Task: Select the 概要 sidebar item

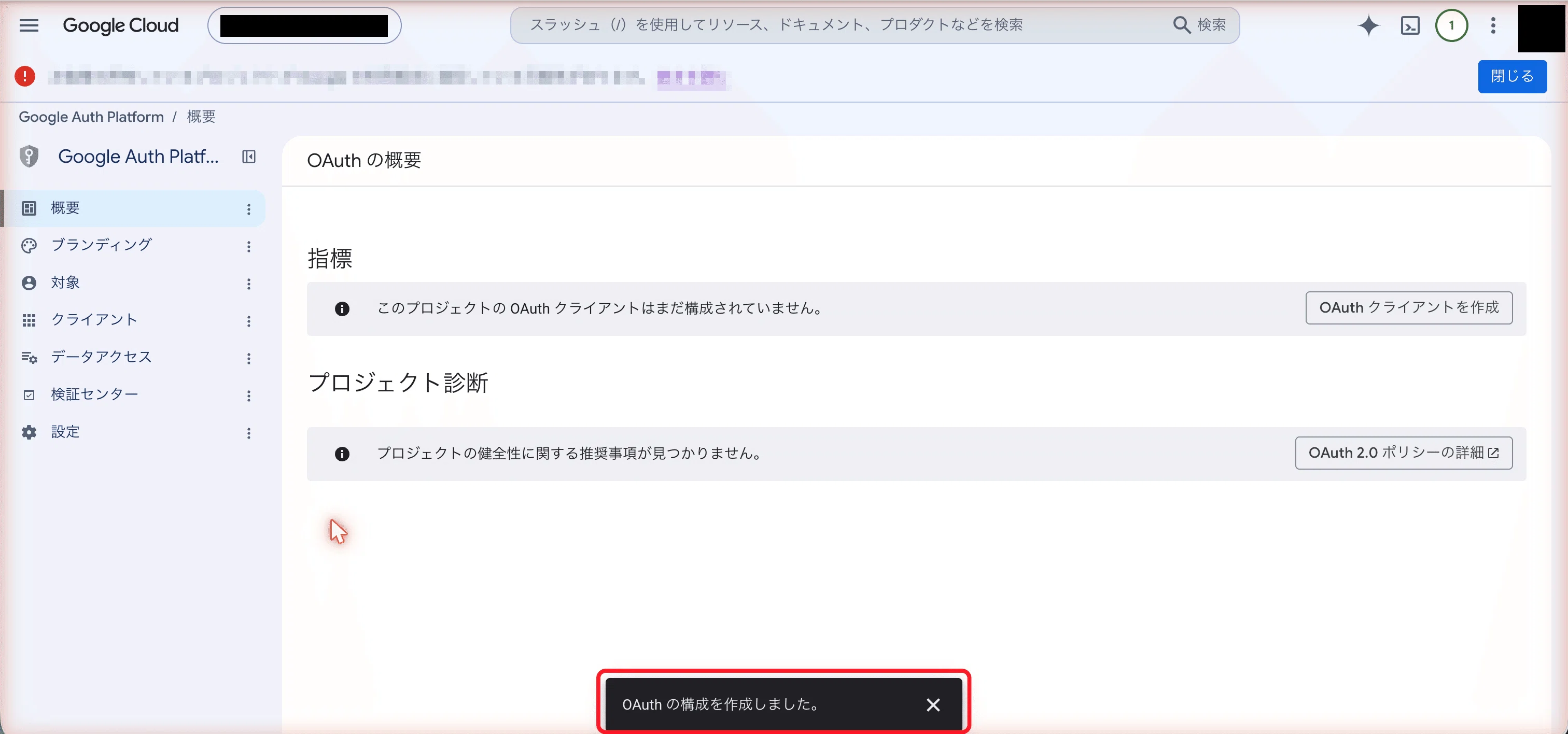Action: 134,208
